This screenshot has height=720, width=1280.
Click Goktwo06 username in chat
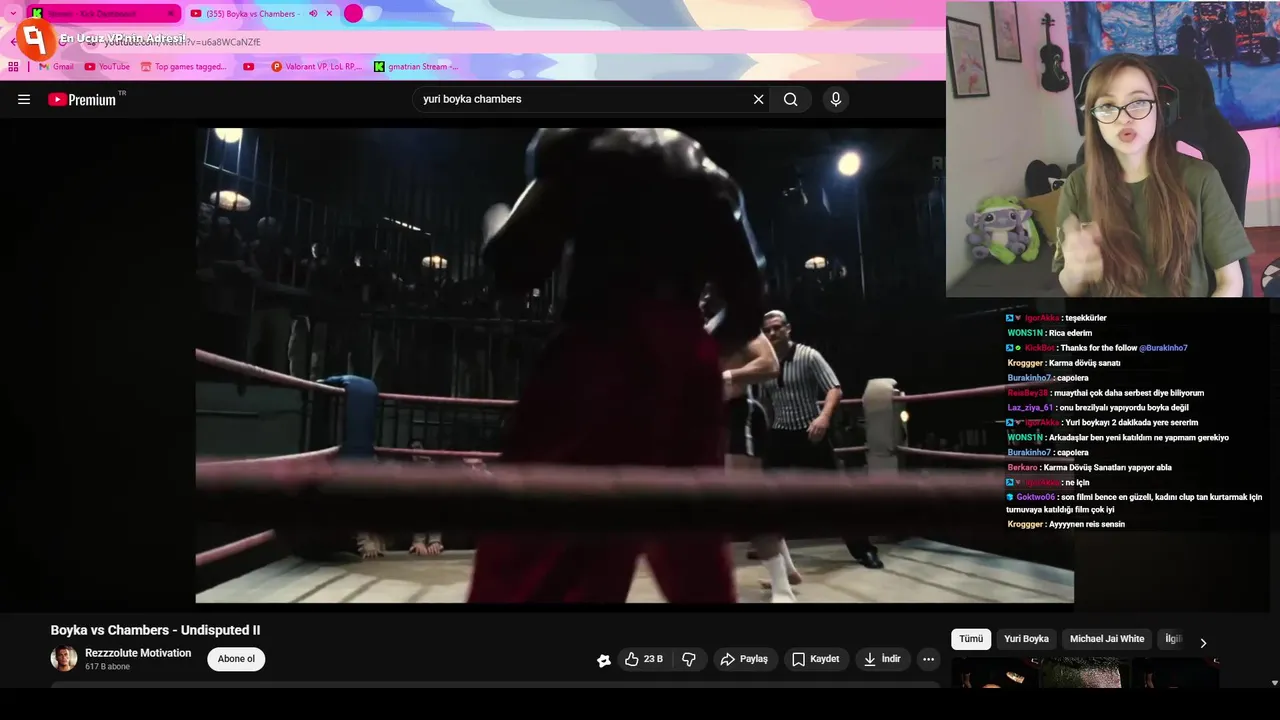click(x=1036, y=497)
